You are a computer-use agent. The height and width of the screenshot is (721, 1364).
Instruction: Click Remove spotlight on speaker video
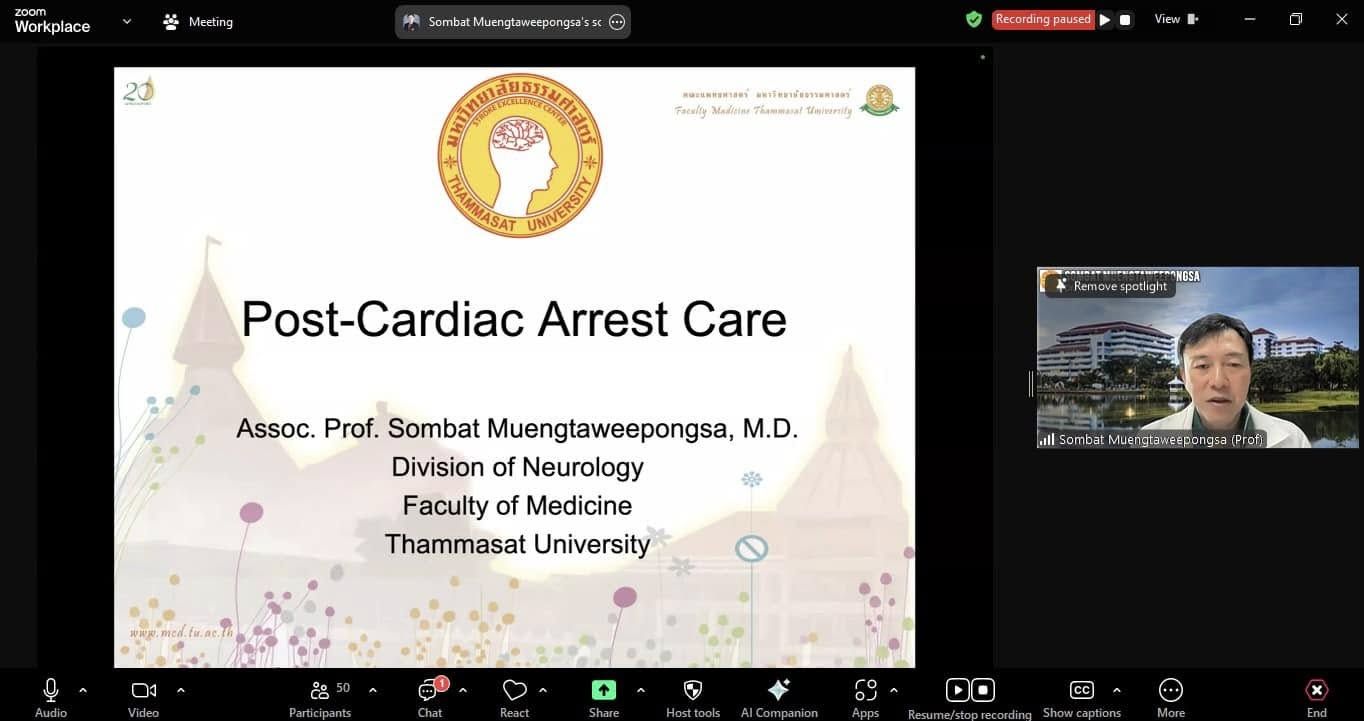pos(1110,286)
